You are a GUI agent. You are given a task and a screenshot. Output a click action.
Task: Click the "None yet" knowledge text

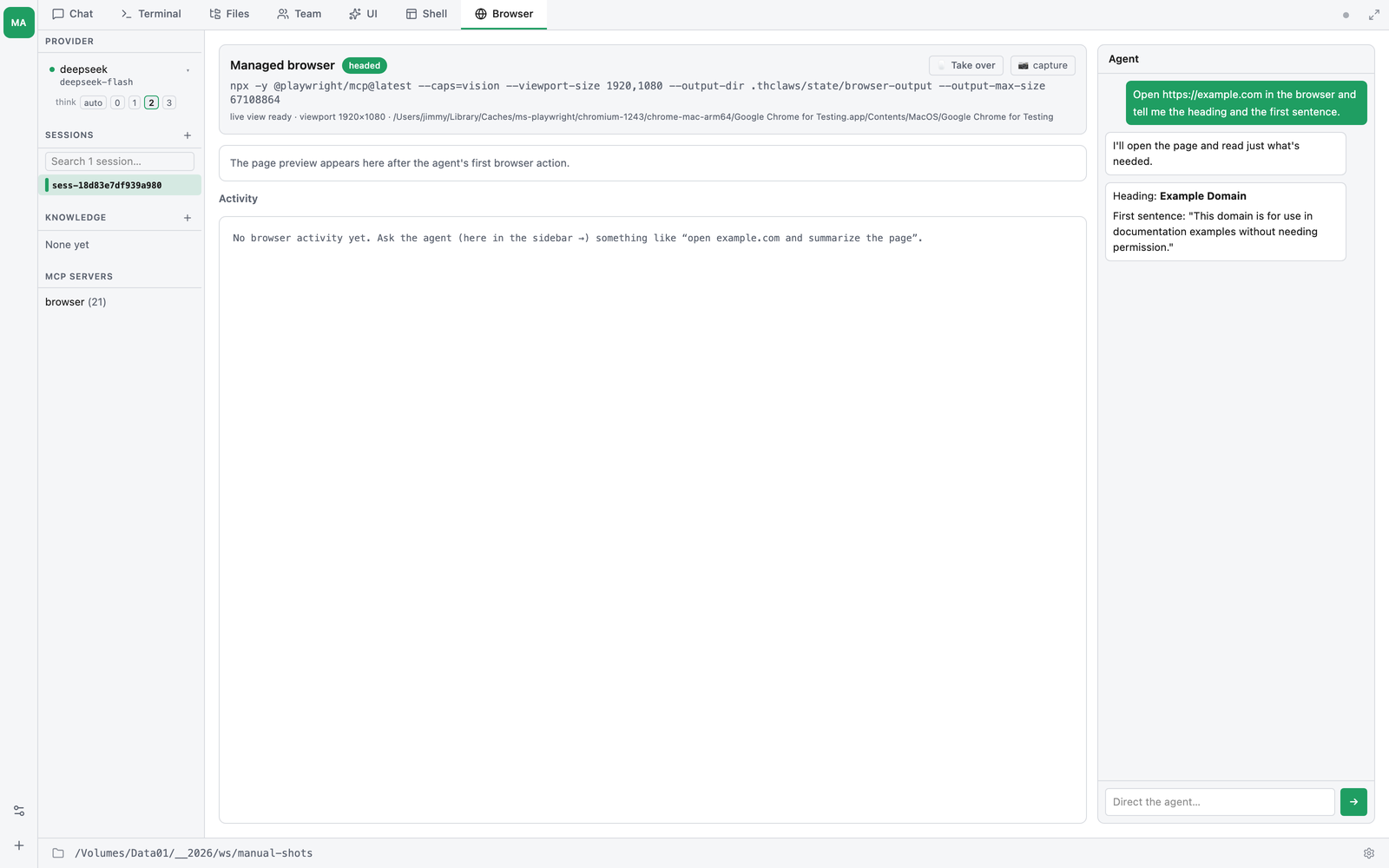(67, 245)
